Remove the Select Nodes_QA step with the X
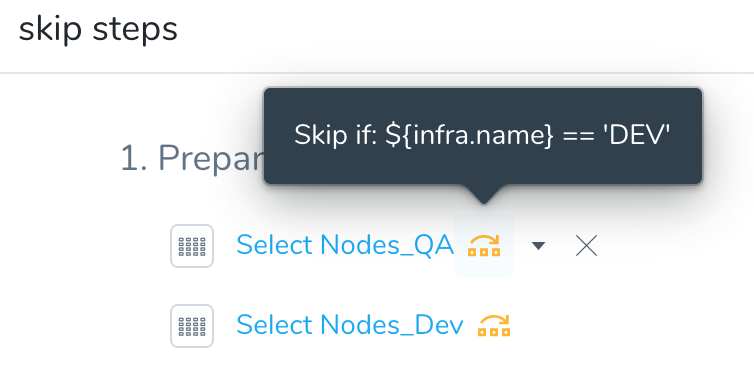This screenshot has height=386, width=754. coord(586,246)
